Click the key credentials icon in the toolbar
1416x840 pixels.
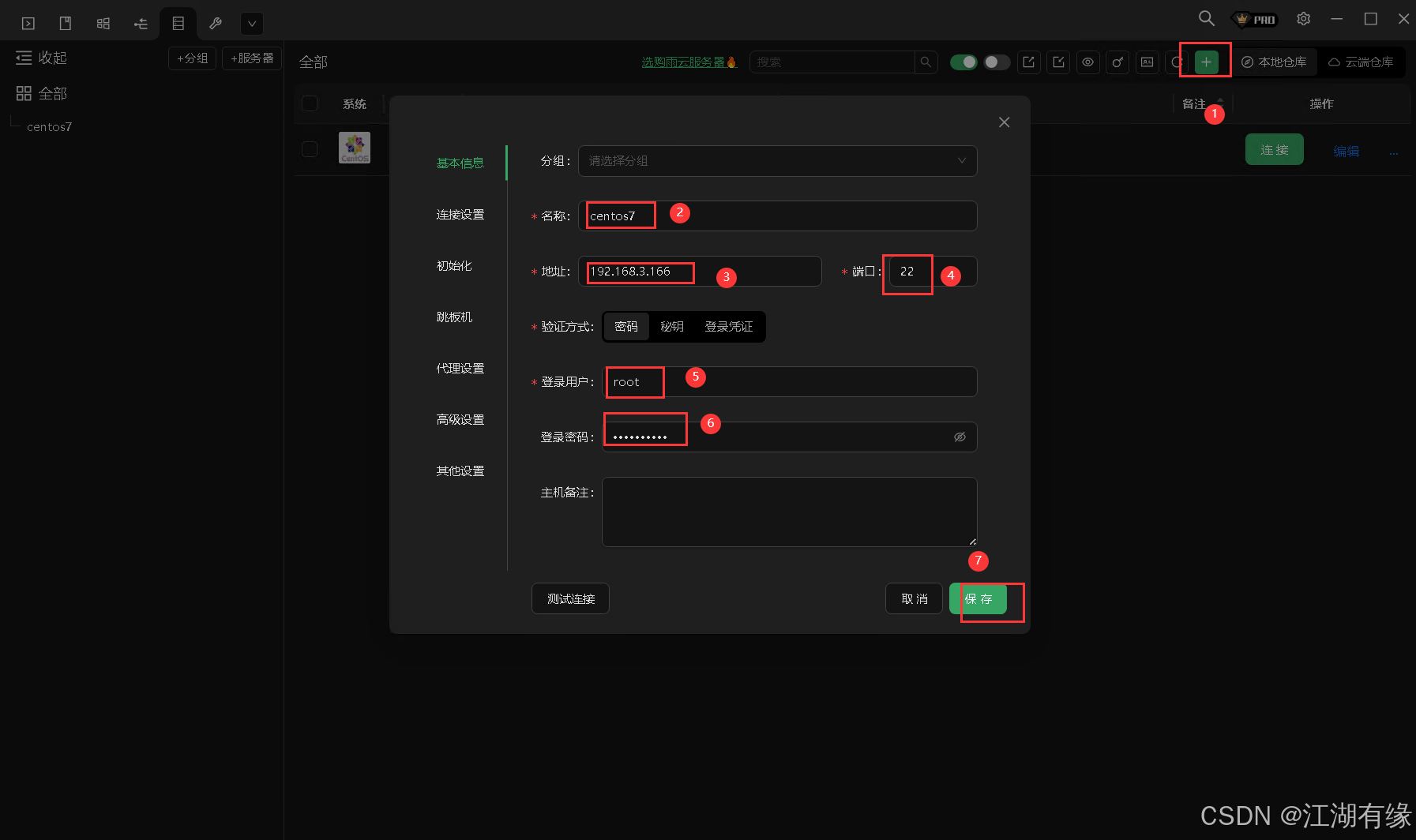[x=1117, y=62]
